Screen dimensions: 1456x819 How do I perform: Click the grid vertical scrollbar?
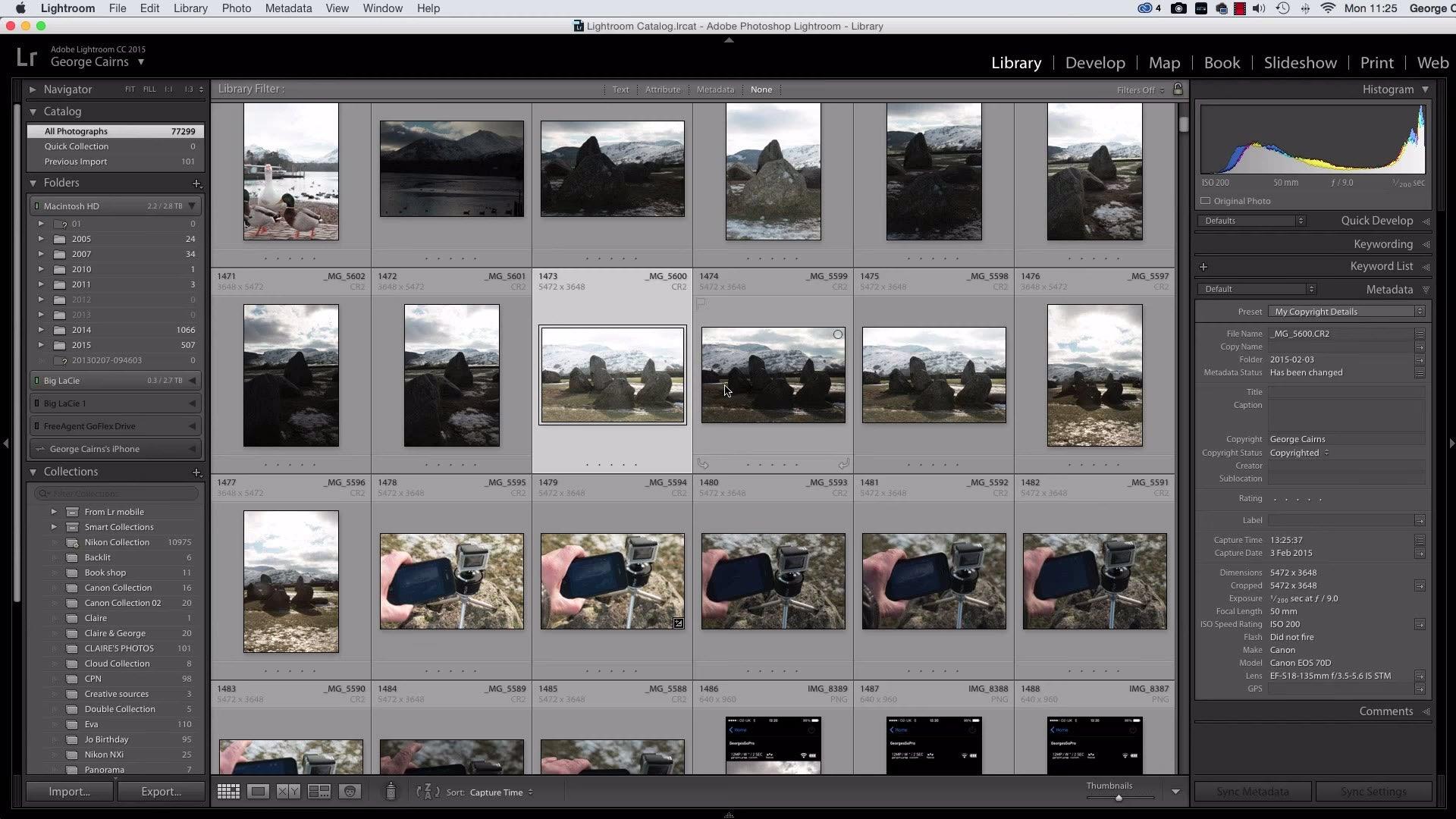click(x=1184, y=124)
